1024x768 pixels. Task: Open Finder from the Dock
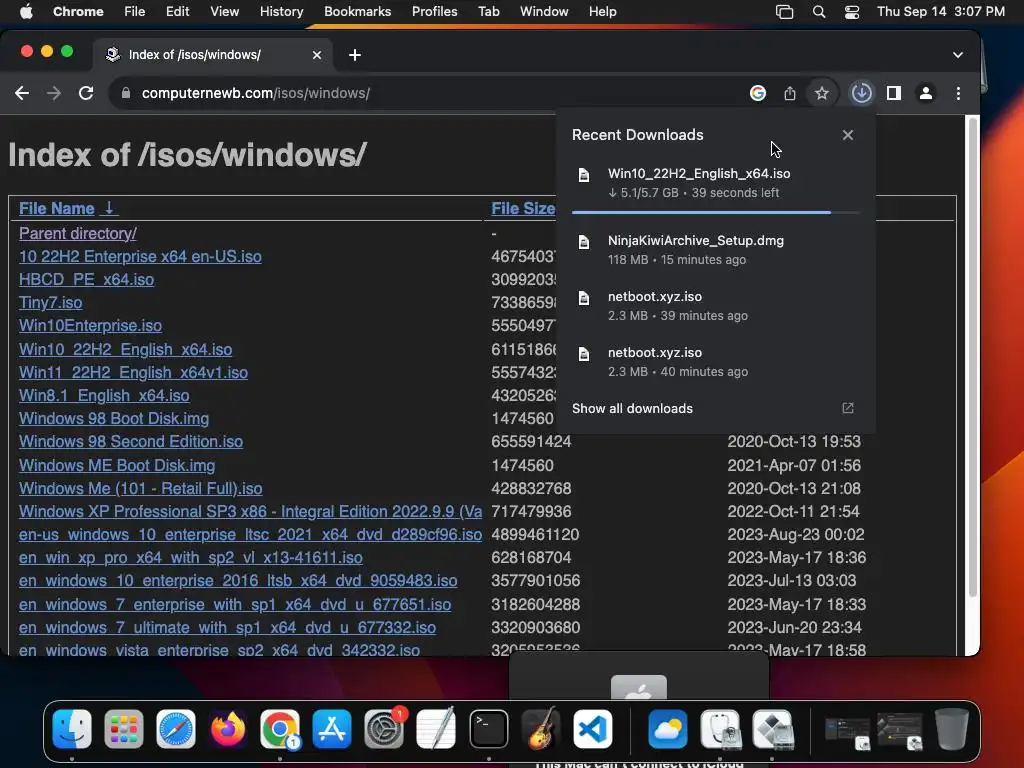(x=72, y=729)
